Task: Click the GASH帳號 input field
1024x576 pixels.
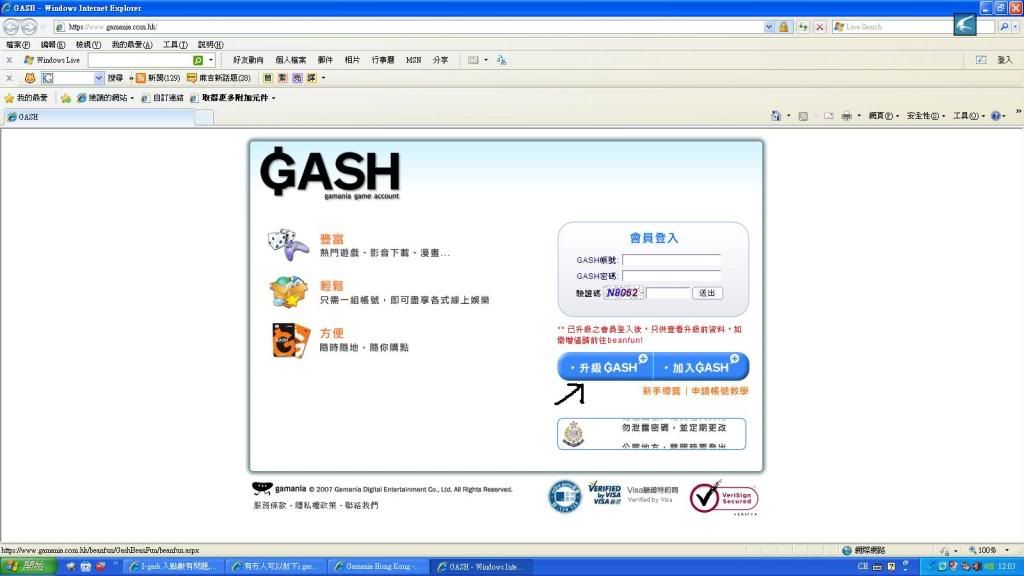Action: pyautogui.click(x=671, y=260)
